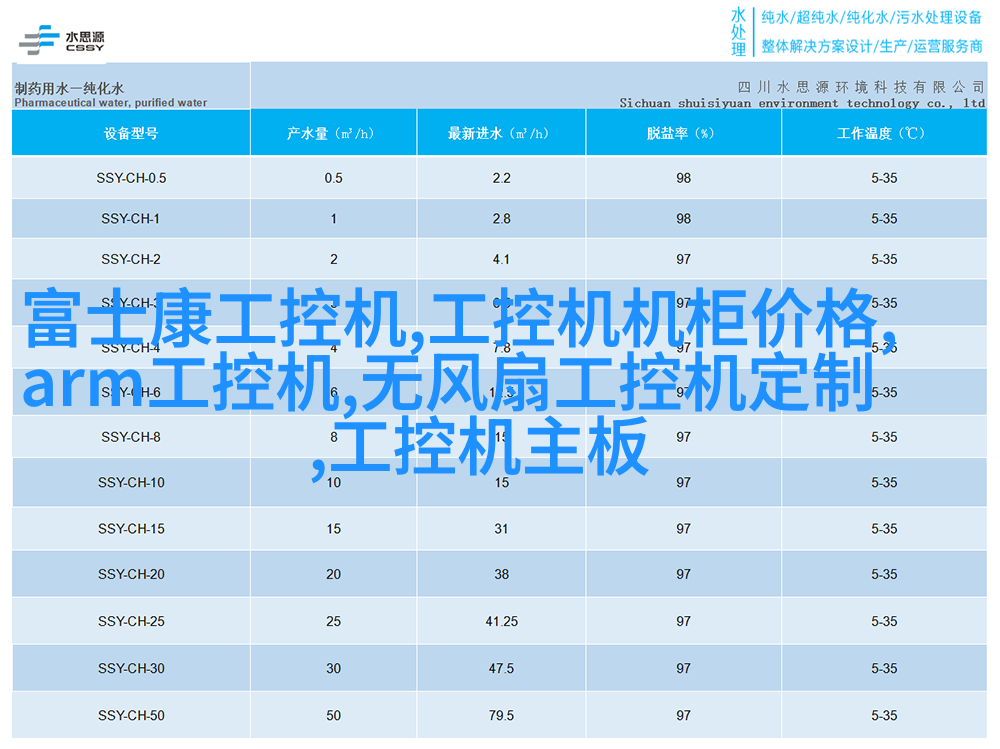
Task: Click the model cell SSY-CH-20
Action: (131, 574)
